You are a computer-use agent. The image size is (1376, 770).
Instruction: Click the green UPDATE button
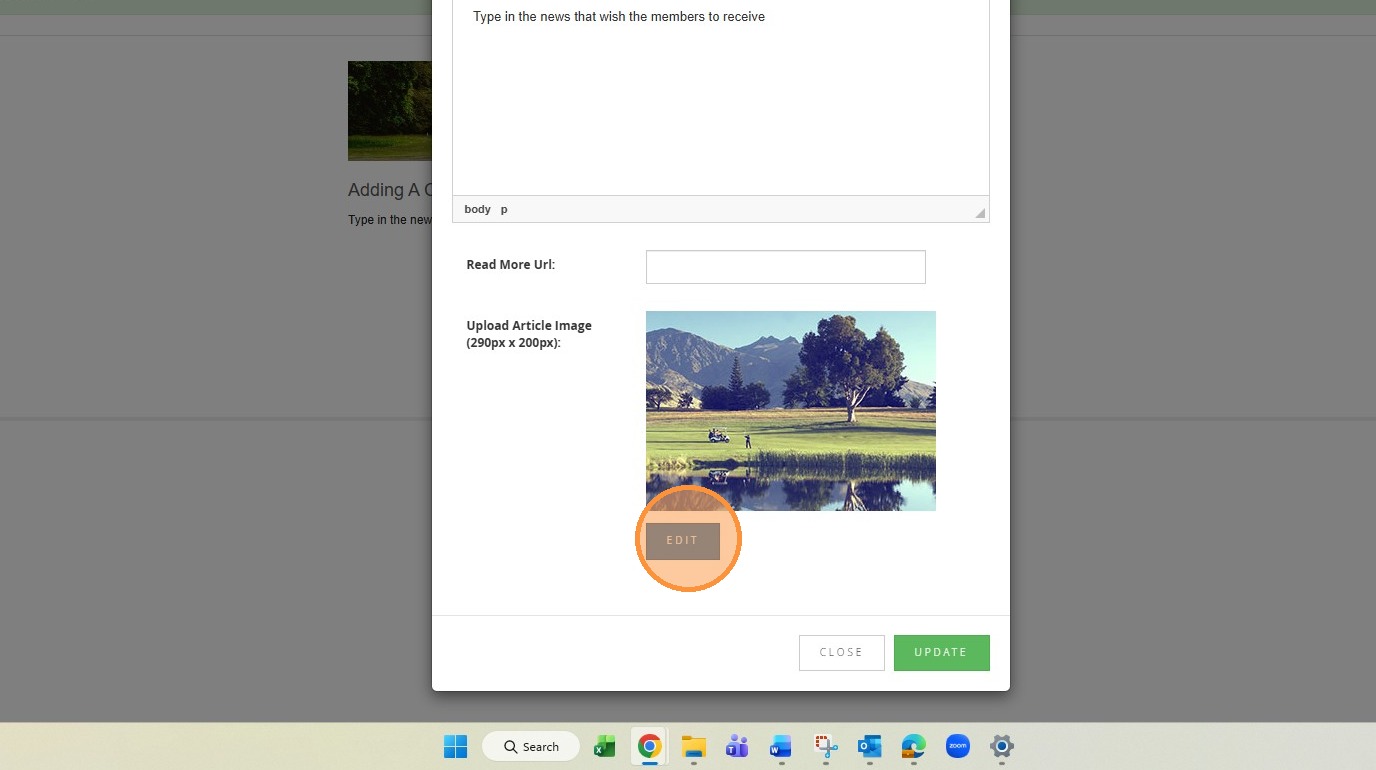tap(941, 652)
